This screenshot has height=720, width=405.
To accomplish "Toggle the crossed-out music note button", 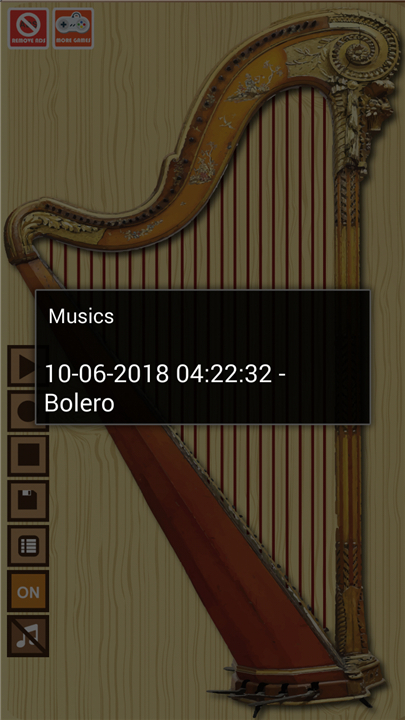I will (28, 636).
